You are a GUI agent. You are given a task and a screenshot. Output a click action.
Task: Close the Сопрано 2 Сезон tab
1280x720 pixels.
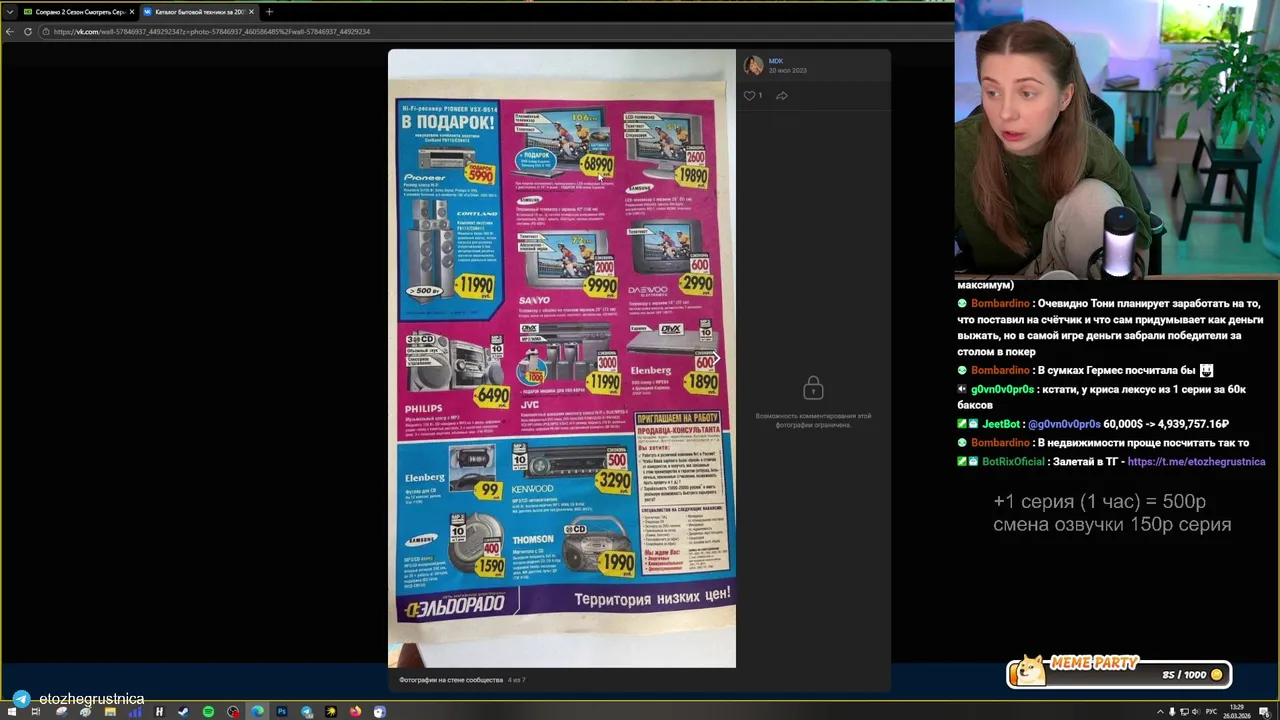click(x=131, y=12)
